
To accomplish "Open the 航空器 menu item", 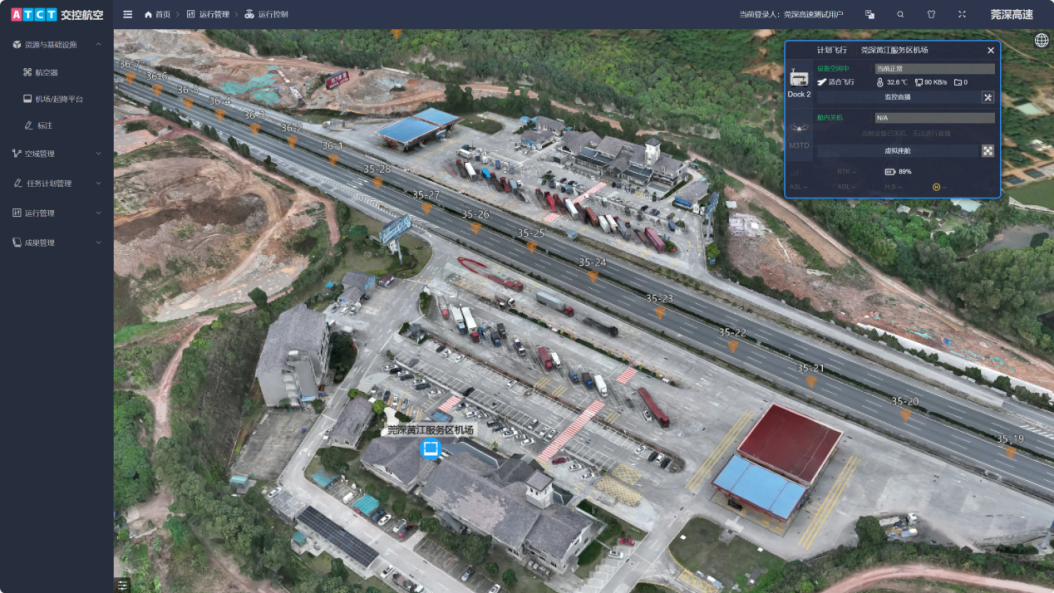I will coord(46,73).
